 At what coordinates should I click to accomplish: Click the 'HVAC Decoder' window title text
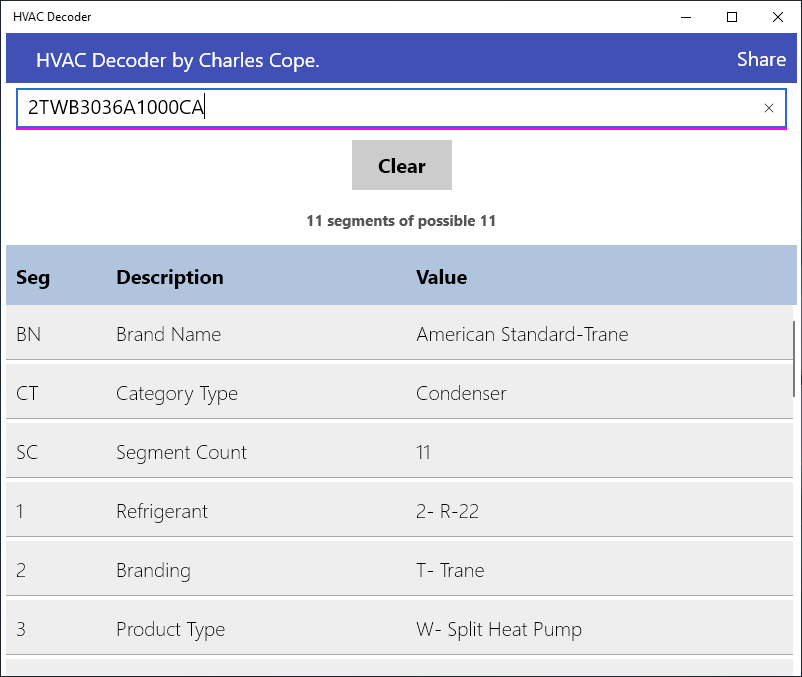(x=52, y=17)
